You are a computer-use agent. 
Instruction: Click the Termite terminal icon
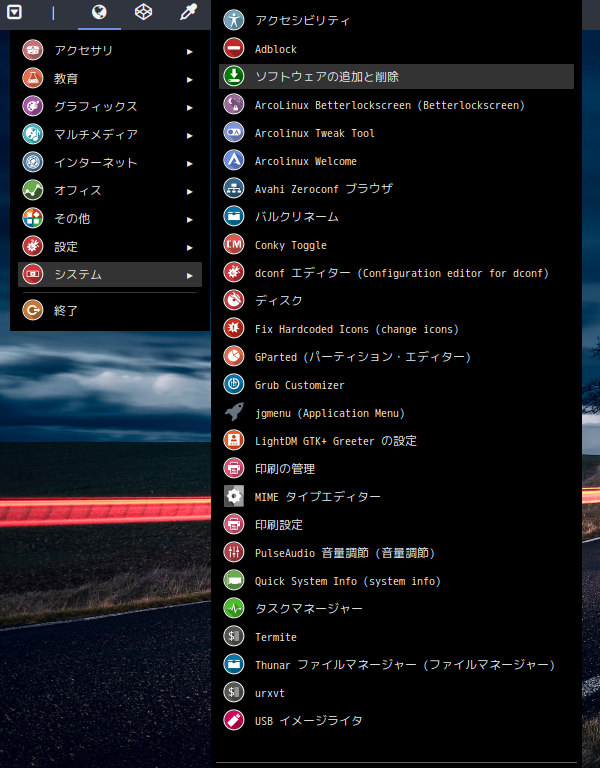coord(234,636)
